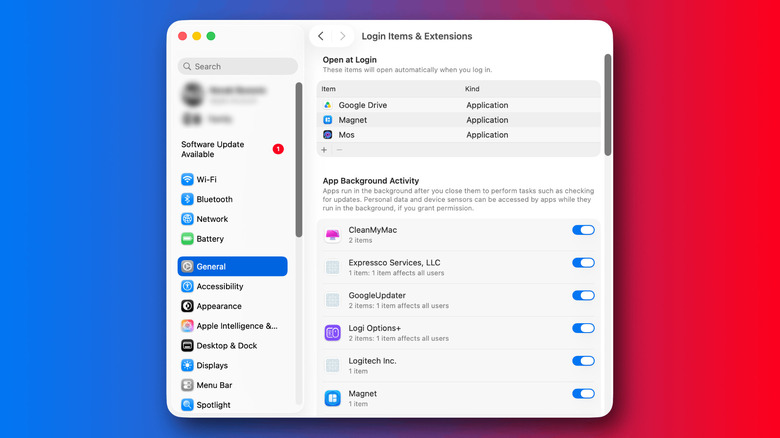Click the Google Drive icon in login items
Screen dimensions: 780x438
tap(328, 105)
